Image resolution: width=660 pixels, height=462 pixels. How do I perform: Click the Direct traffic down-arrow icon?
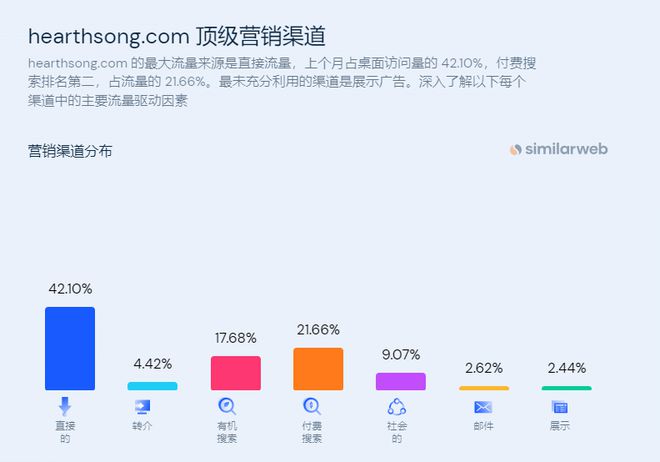[x=65, y=406]
